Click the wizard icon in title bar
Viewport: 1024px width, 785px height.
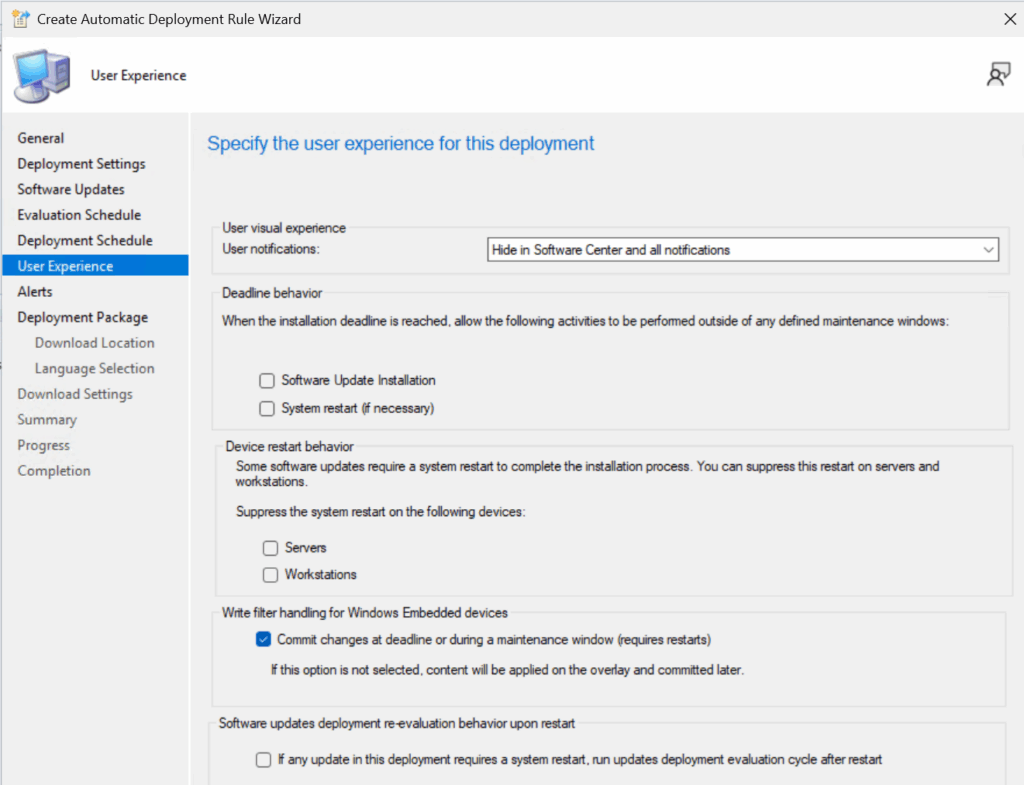click(x=19, y=19)
